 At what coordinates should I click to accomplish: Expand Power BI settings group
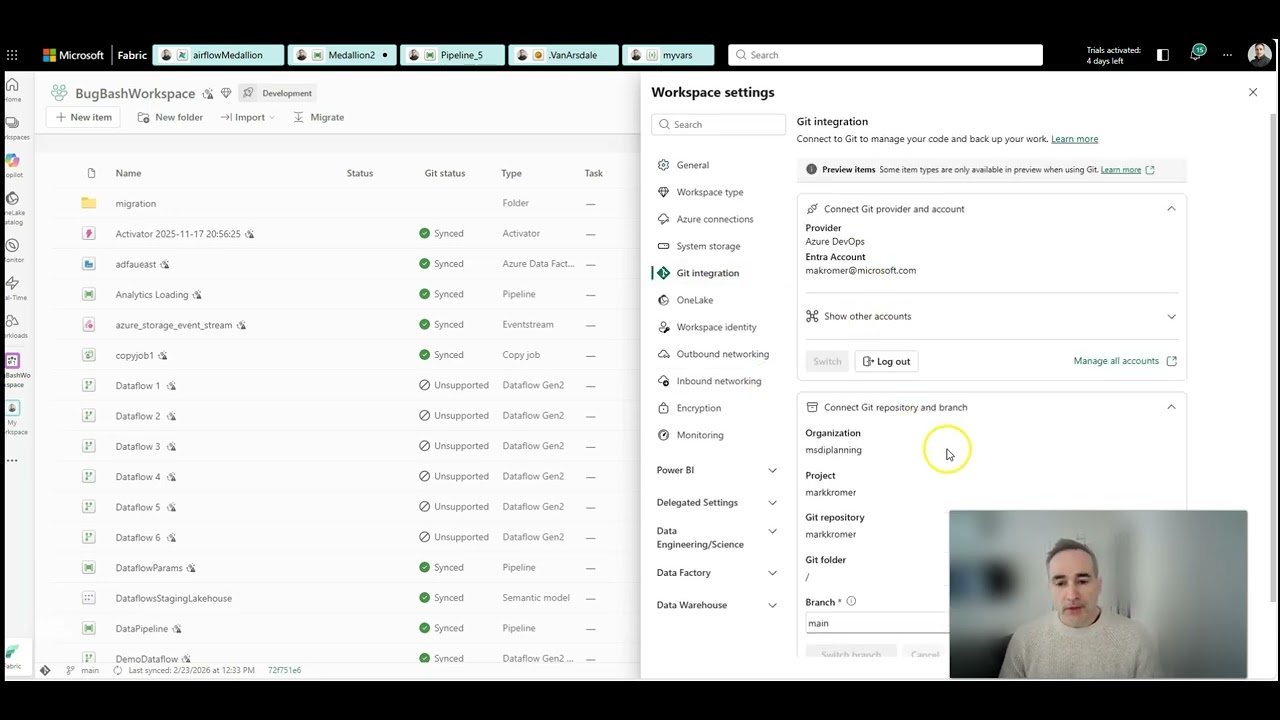pos(772,470)
